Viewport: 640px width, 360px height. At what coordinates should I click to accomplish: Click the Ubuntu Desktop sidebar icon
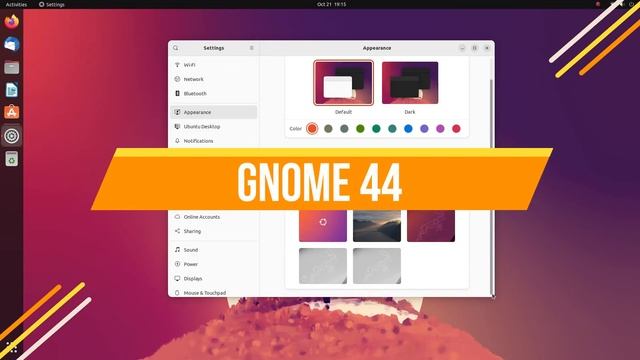[x=177, y=127]
